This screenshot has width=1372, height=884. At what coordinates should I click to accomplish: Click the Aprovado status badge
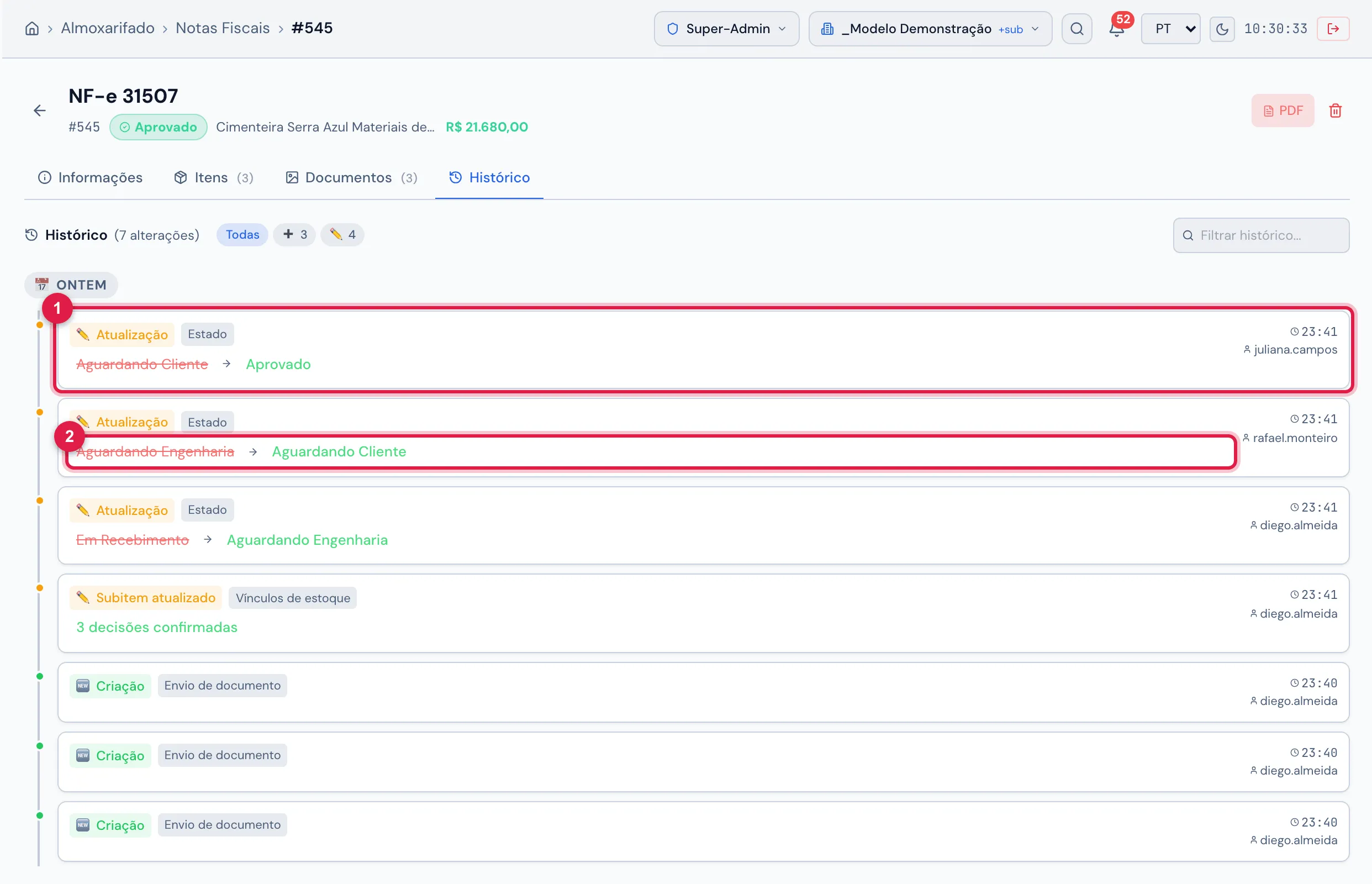[x=159, y=127]
